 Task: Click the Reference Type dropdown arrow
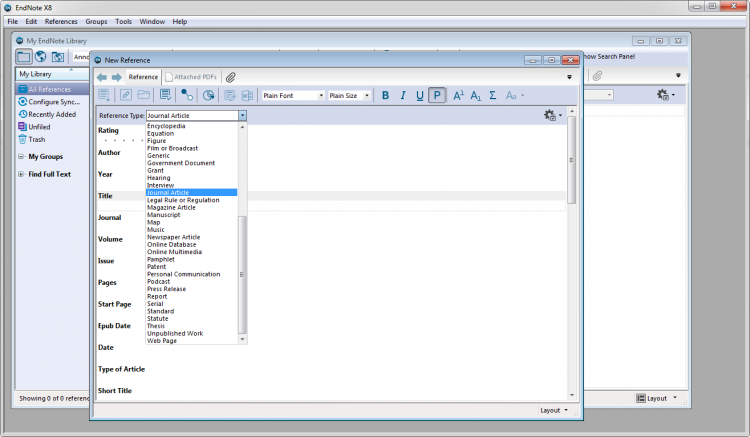pyautogui.click(x=243, y=115)
